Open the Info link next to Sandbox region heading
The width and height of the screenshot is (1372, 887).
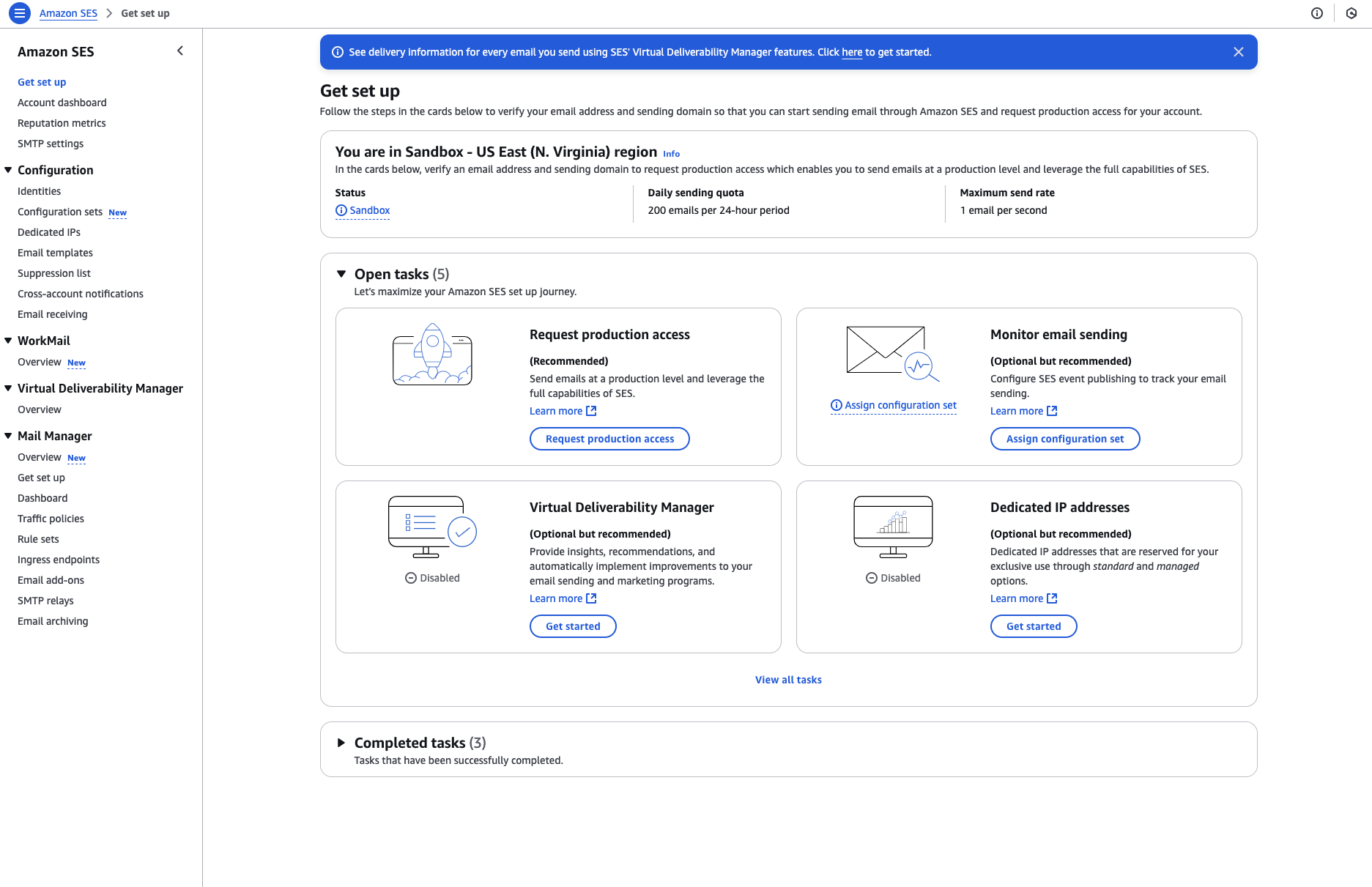click(672, 154)
